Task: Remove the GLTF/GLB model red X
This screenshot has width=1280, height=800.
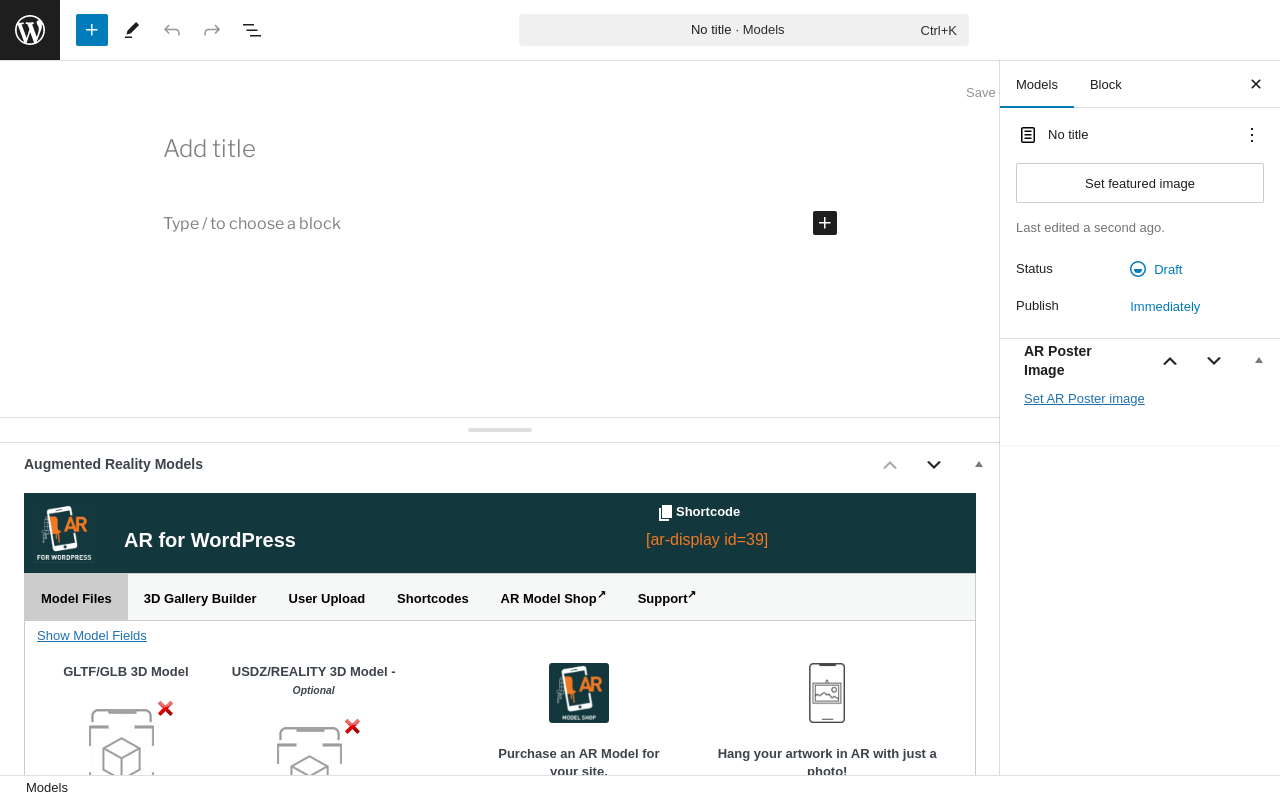Action: 165,709
